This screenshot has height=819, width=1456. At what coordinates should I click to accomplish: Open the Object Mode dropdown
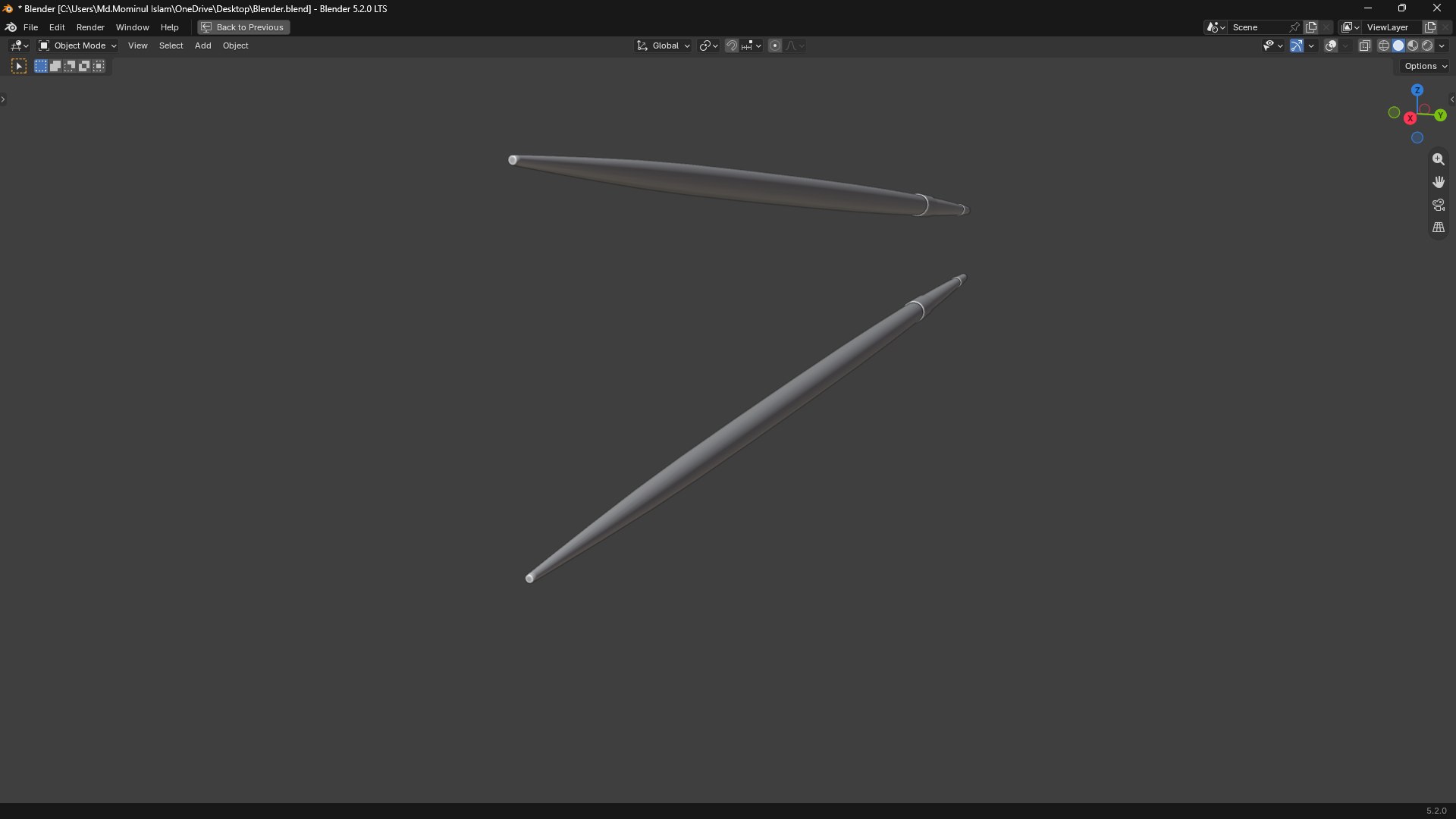click(x=77, y=46)
